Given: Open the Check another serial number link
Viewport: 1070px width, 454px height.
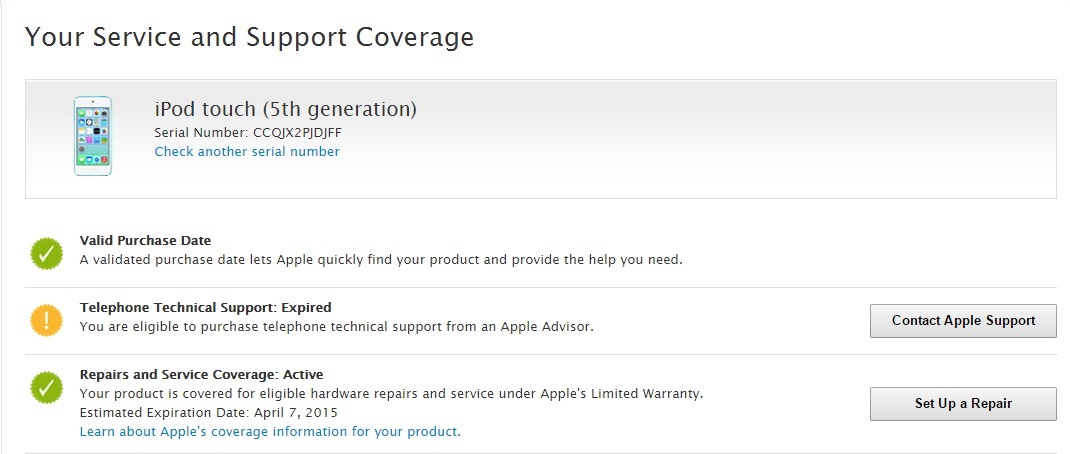Looking at the screenshot, I should (x=247, y=152).
